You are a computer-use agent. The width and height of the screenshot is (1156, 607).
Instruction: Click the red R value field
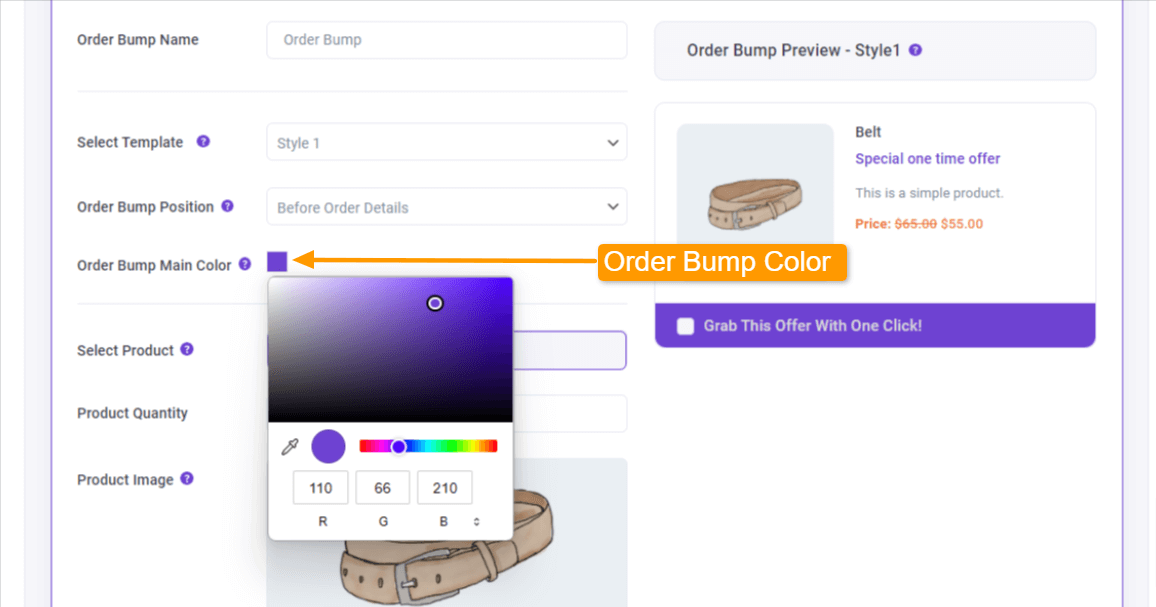tap(321, 488)
